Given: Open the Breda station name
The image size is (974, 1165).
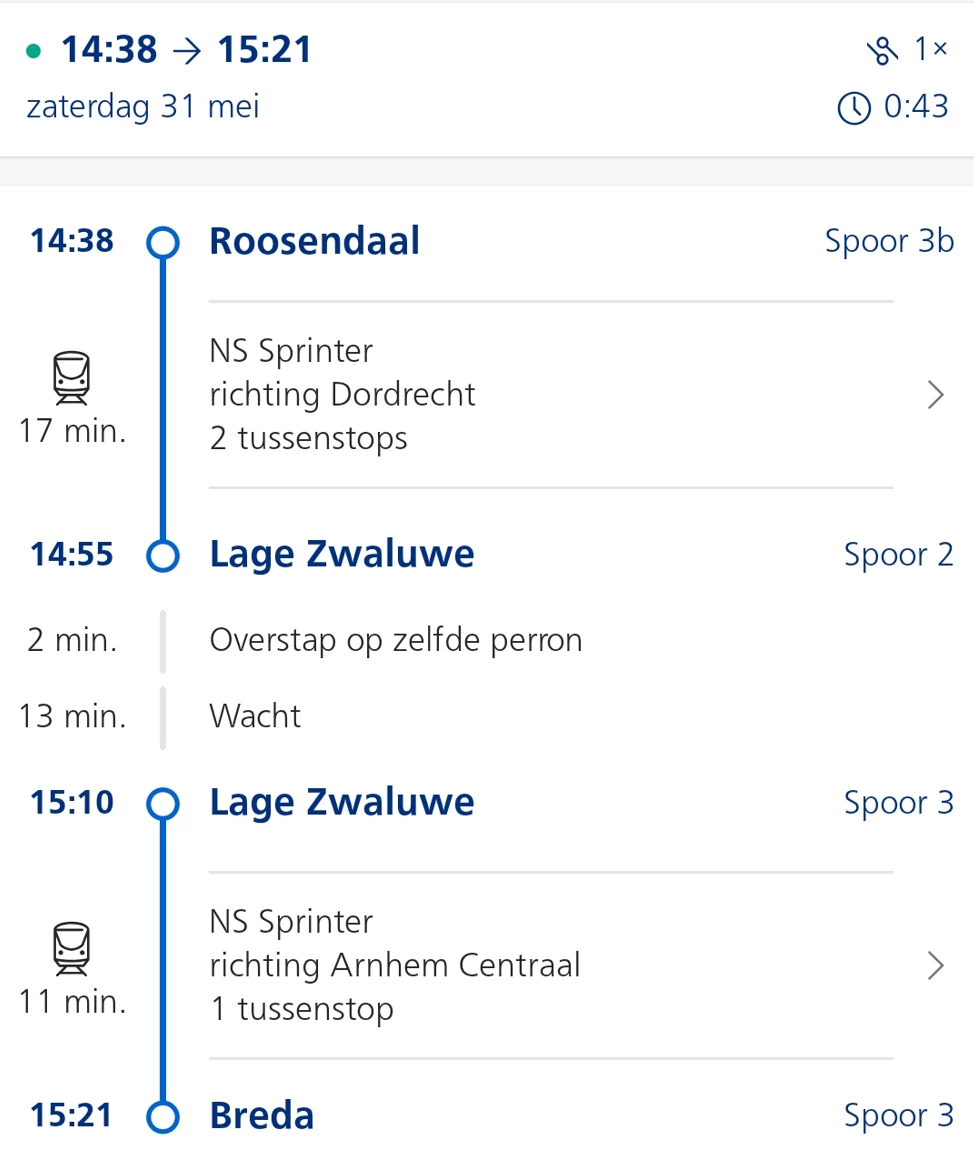Looking at the screenshot, I should pyautogui.click(x=261, y=1116).
